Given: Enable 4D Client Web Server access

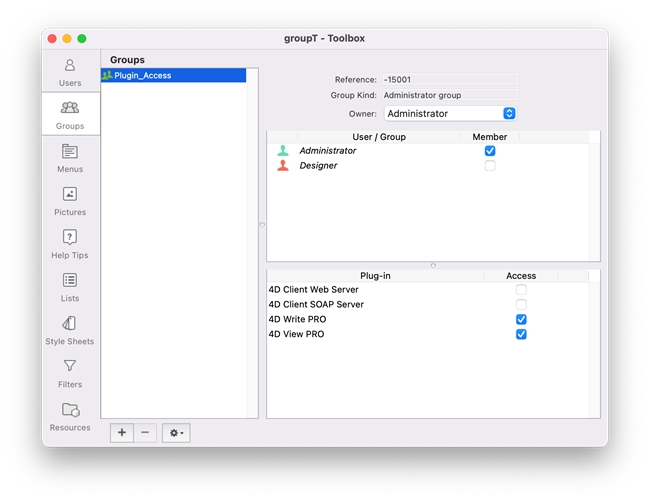Looking at the screenshot, I should [521, 290].
